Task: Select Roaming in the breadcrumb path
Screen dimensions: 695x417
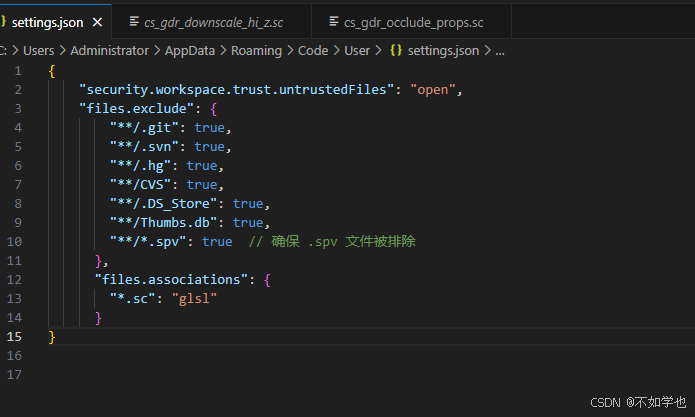Action: point(256,51)
